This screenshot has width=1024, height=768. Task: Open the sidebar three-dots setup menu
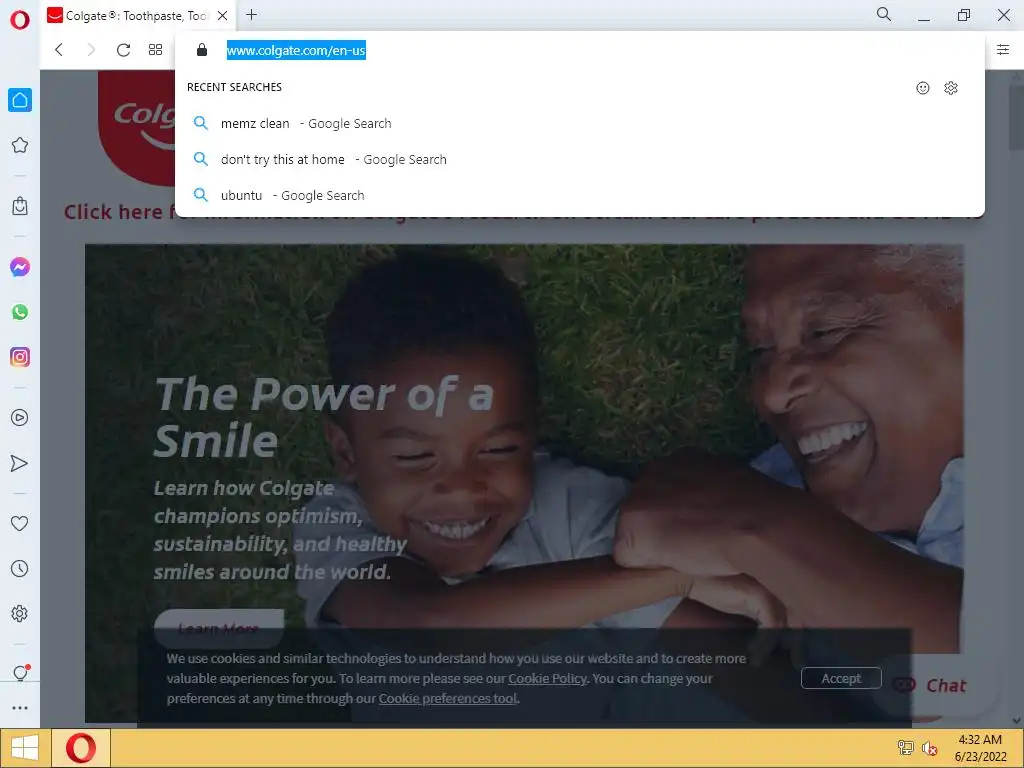click(x=20, y=708)
